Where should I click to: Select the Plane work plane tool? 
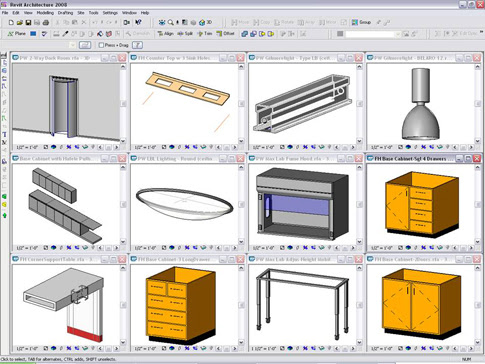(x=17, y=34)
